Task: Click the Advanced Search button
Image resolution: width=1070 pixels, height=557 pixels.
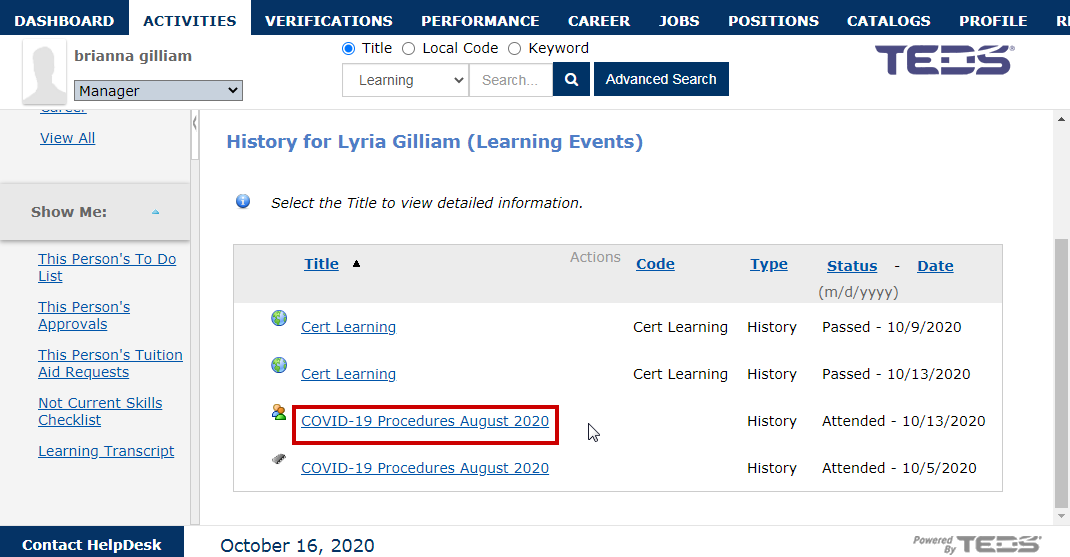Action: (x=661, y=79)
